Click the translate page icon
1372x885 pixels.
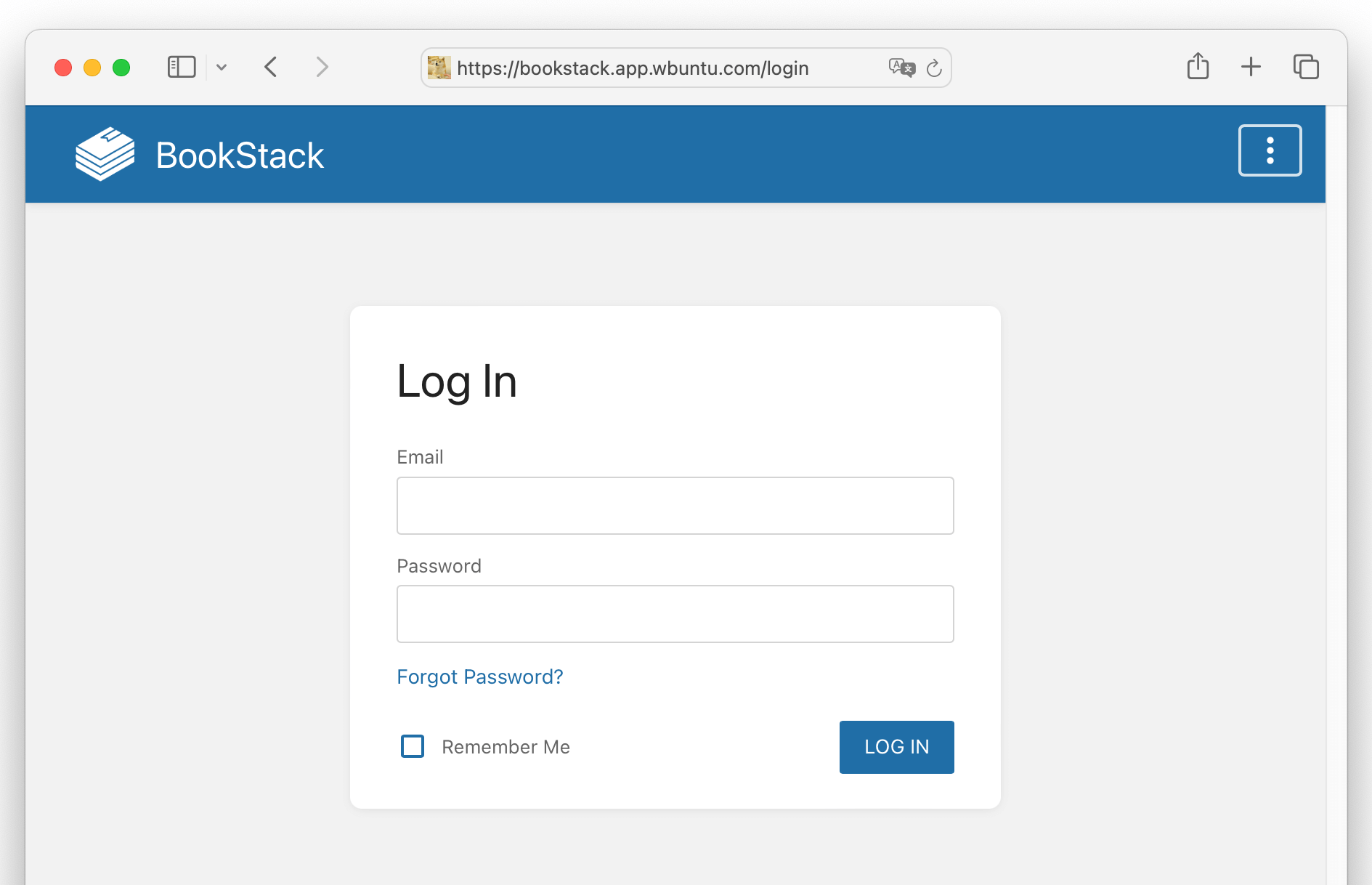click(x=901, y=68)
